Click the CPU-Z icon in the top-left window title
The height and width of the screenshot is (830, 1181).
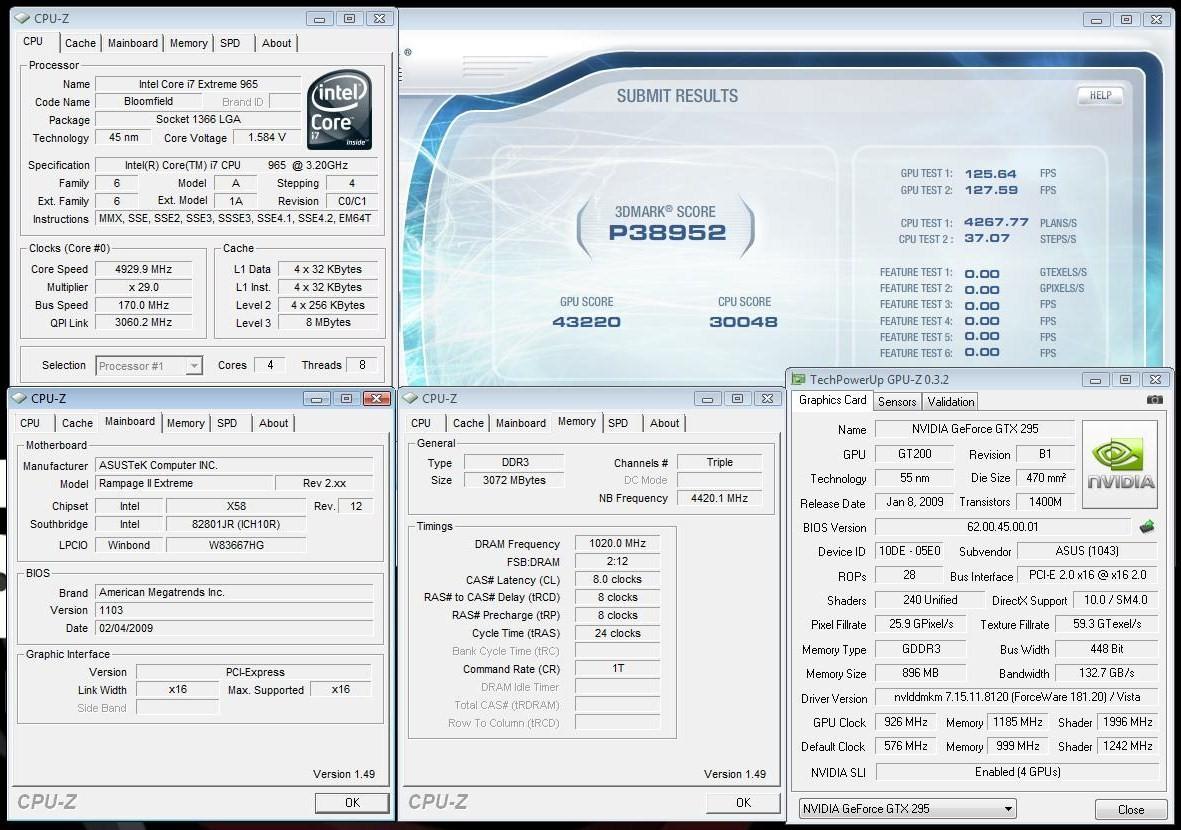pyautogui.click(x=22, y=18)
